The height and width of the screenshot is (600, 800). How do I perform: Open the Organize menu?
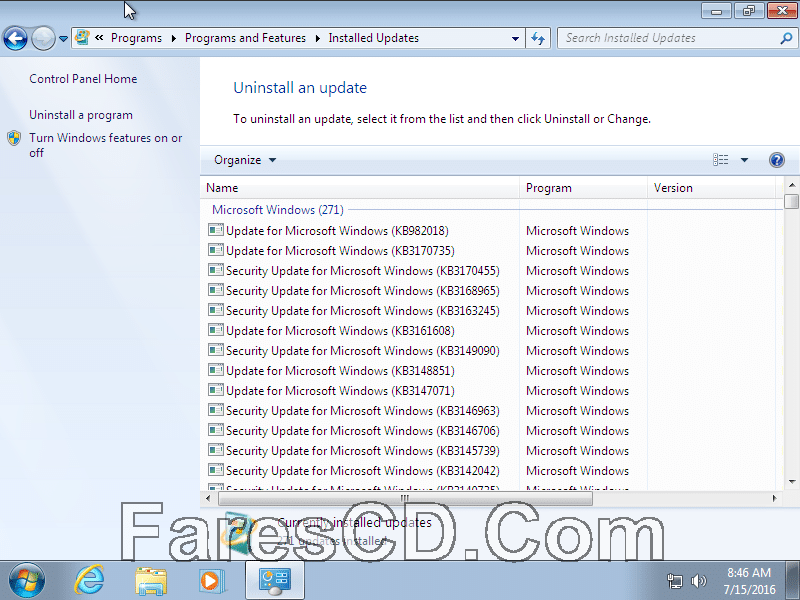tap(245, 160)
